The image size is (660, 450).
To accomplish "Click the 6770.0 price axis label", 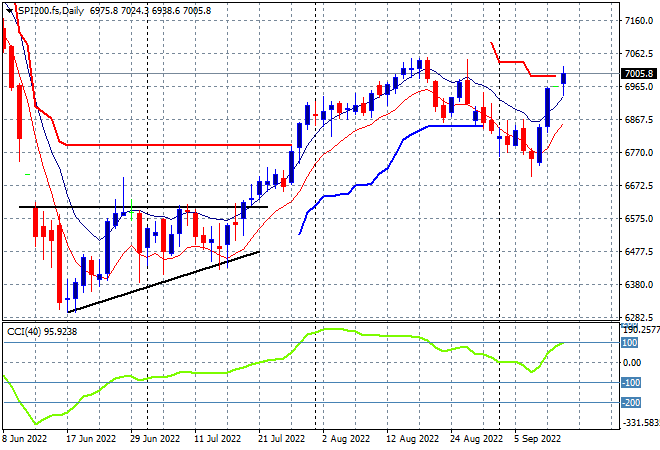I will tap(639, 152).
